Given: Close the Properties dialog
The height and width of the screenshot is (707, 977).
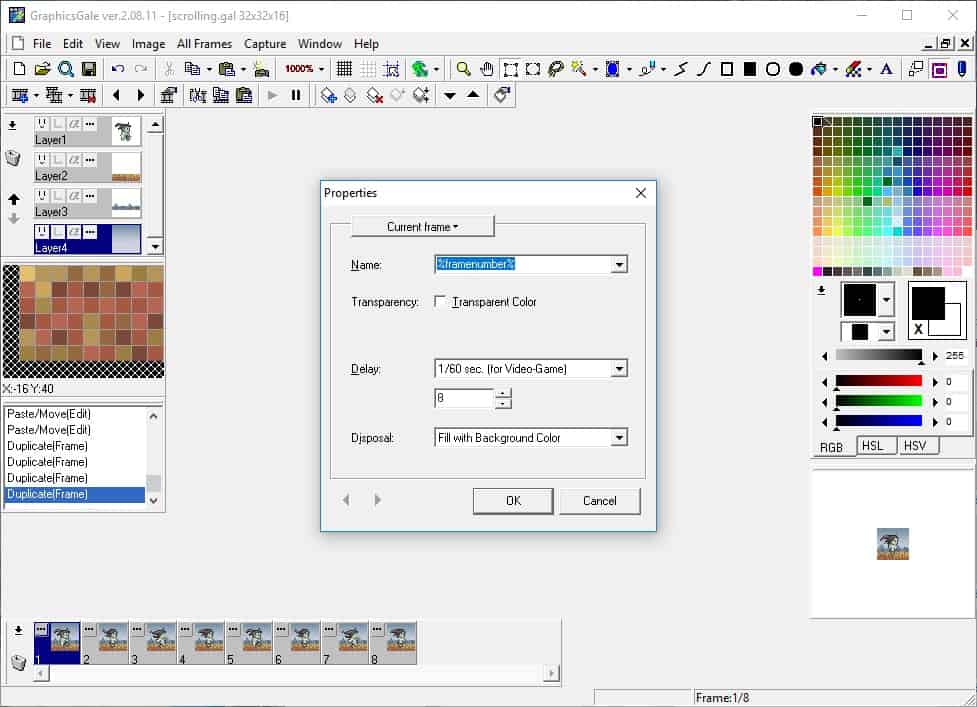Looking at the screenshot, I should point(641,193).
